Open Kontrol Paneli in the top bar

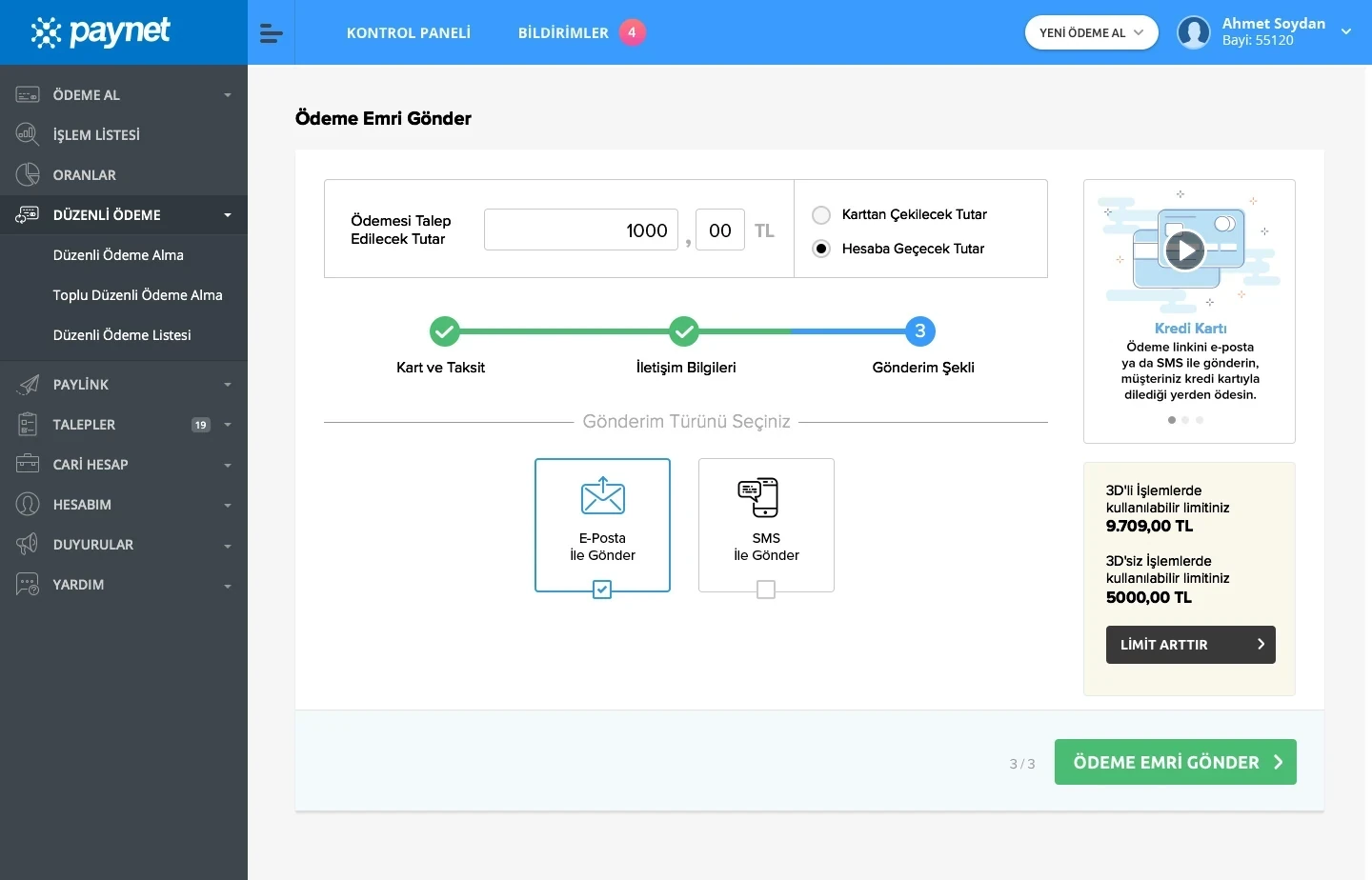409,33
